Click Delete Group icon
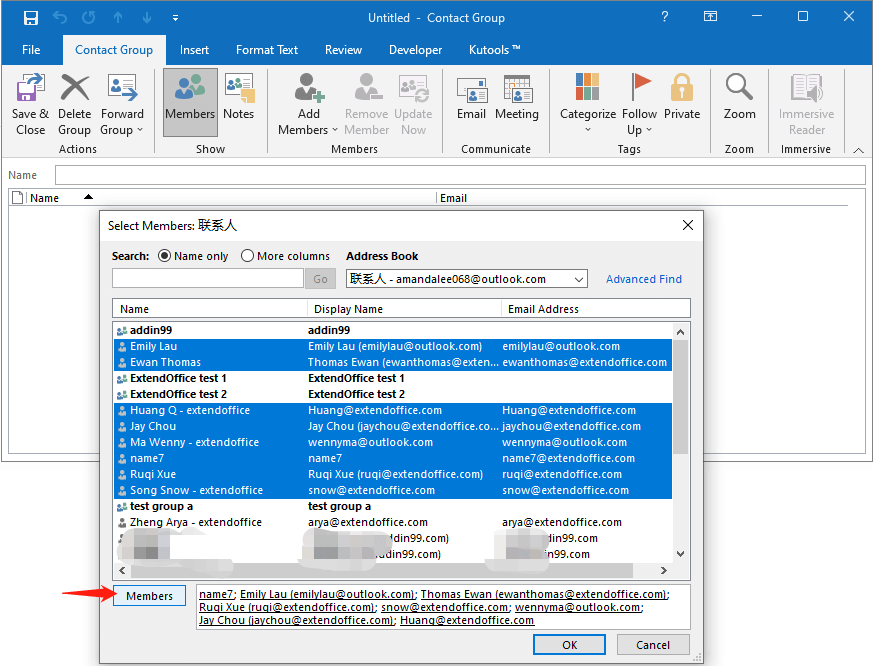Image resolution: width=873 pixels, height=666 pixels. pyautogui.click(x=75, y=89)
